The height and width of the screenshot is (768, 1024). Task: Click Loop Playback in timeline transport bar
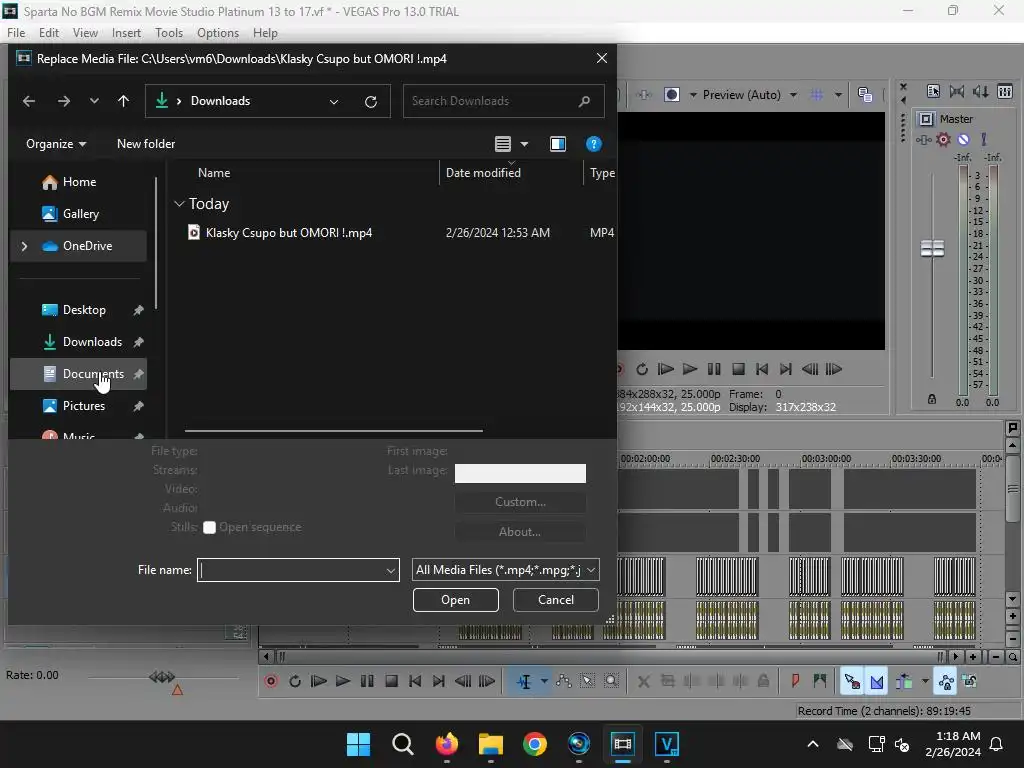[295, 681]
